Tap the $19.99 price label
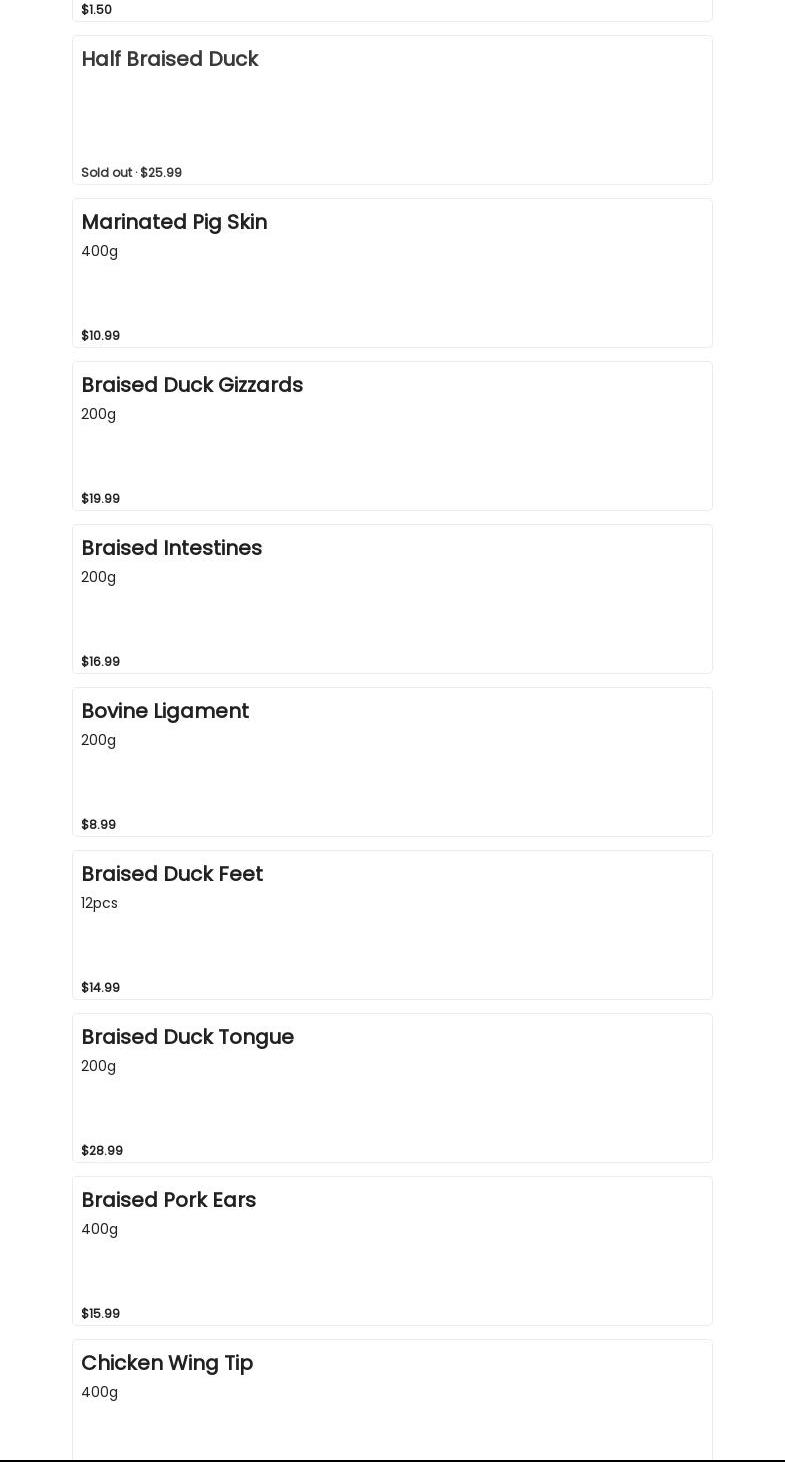The image size is (785, 1462). pos(100,498)
